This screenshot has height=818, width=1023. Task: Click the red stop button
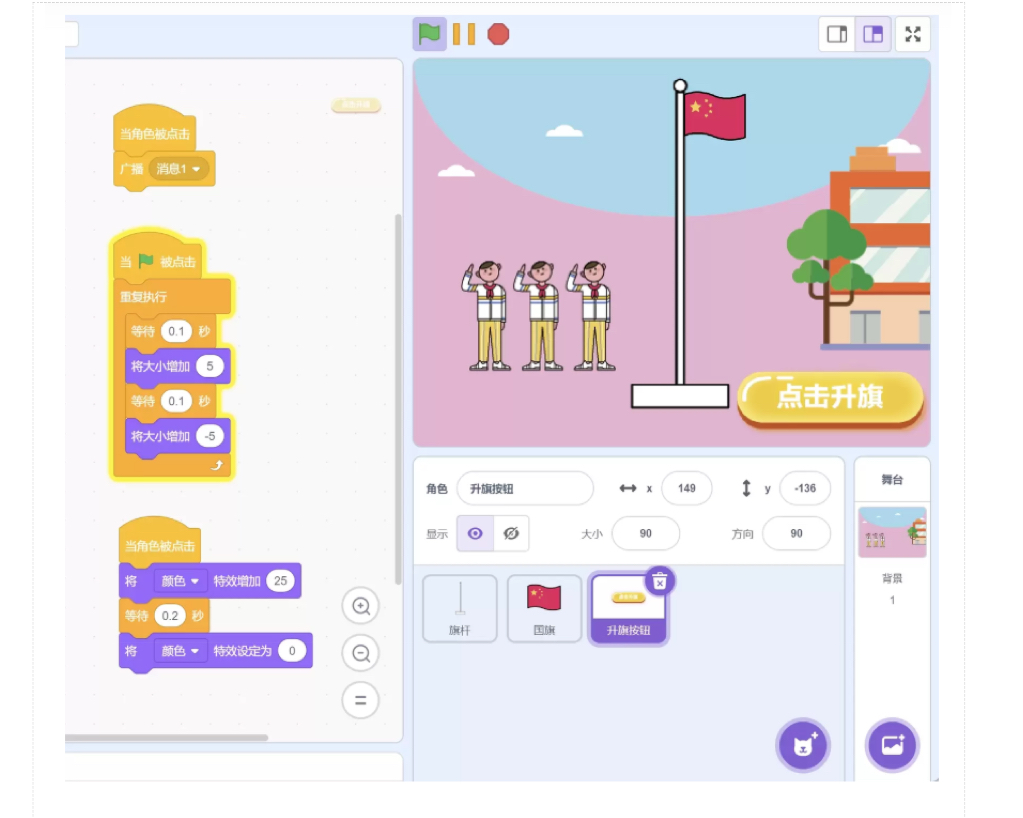pos(498,34)
